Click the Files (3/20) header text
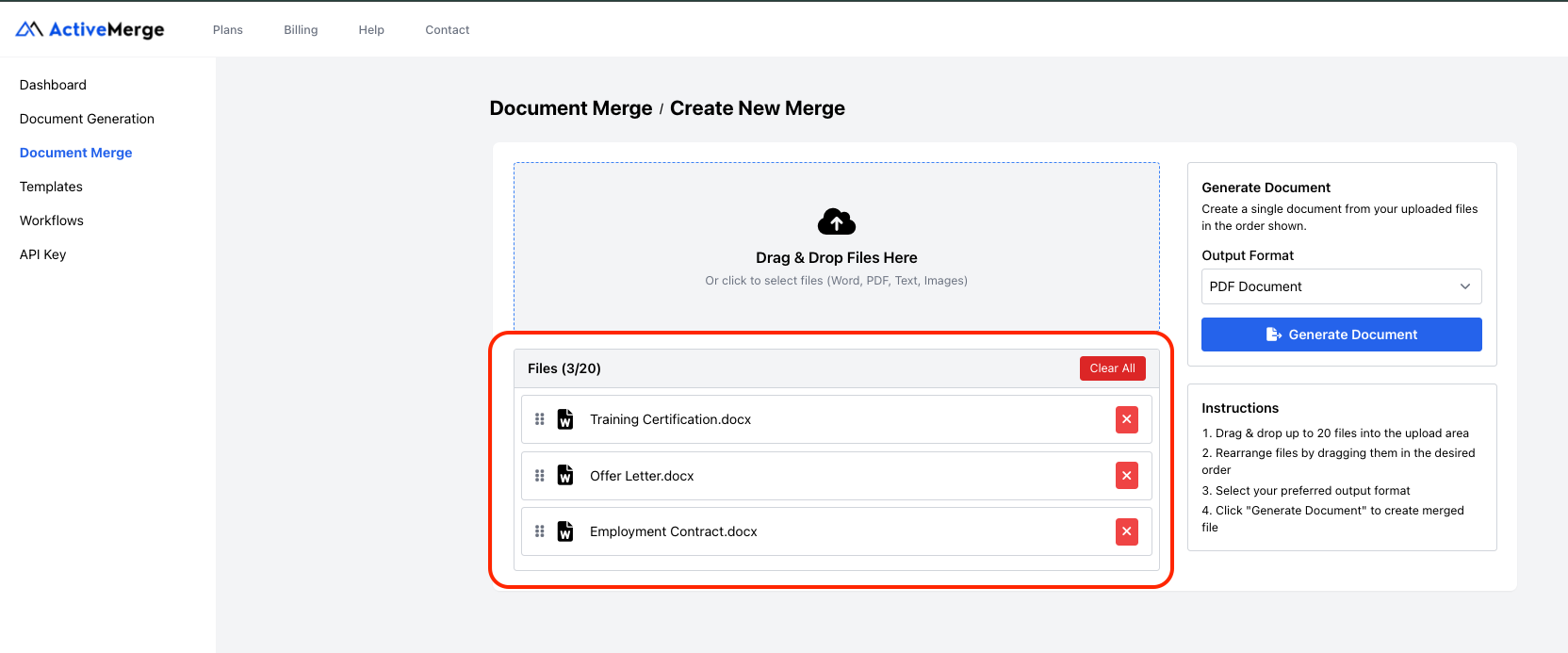The image size is (1568, 653). (564, 368)
